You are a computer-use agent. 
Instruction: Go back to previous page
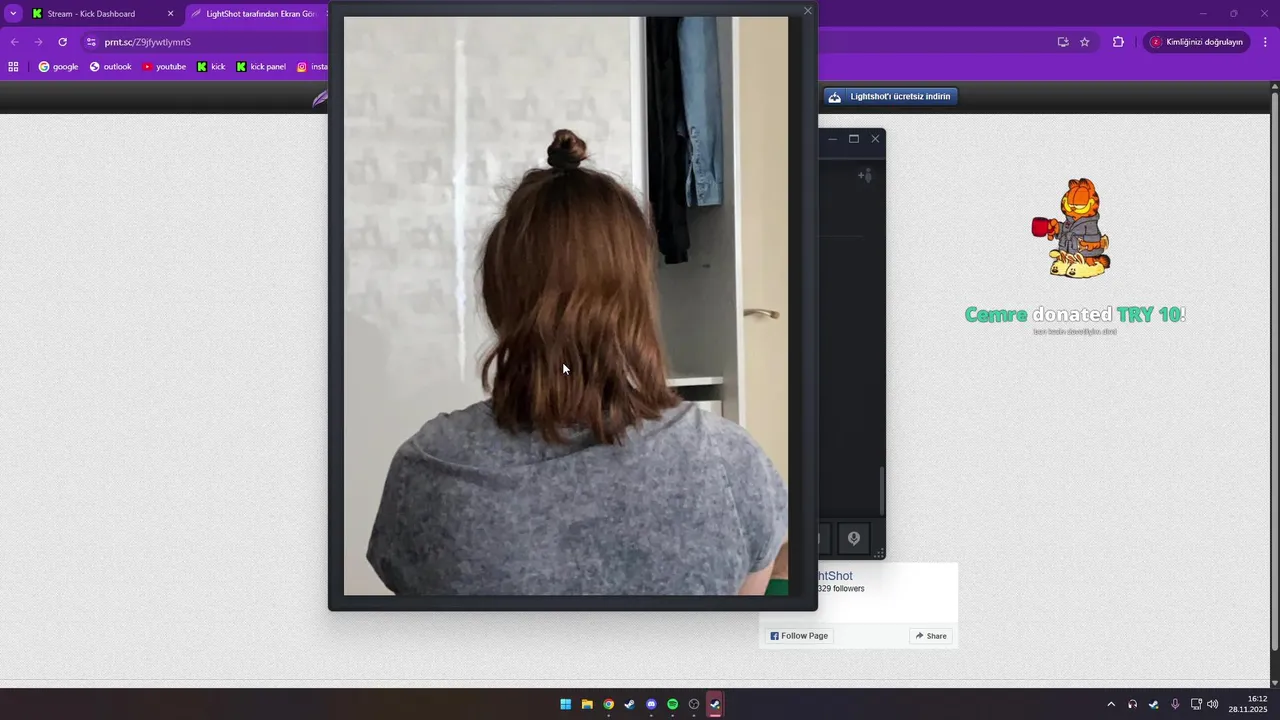(x=14, y=42)
